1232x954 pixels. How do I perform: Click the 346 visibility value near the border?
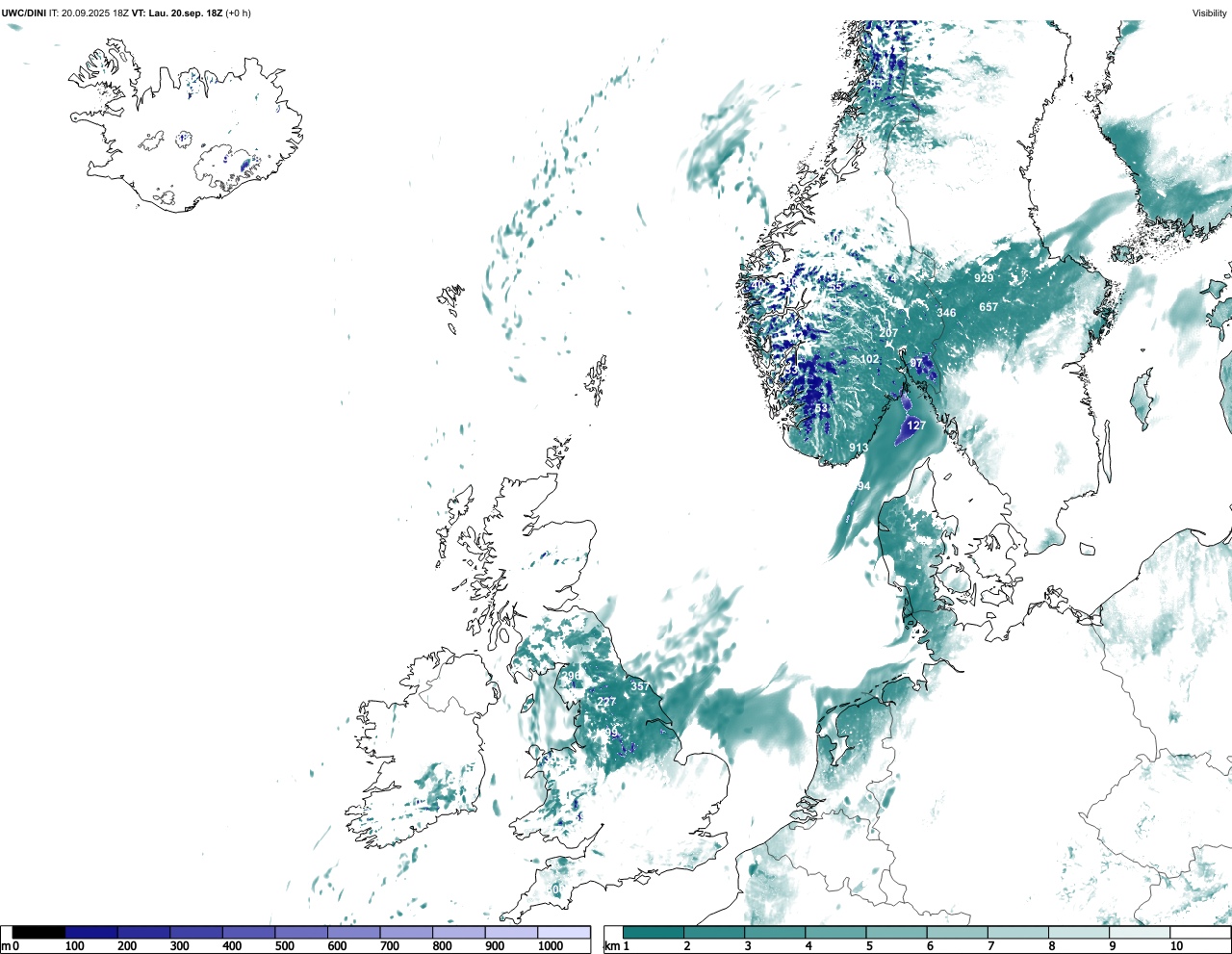(x=947, y=313)
